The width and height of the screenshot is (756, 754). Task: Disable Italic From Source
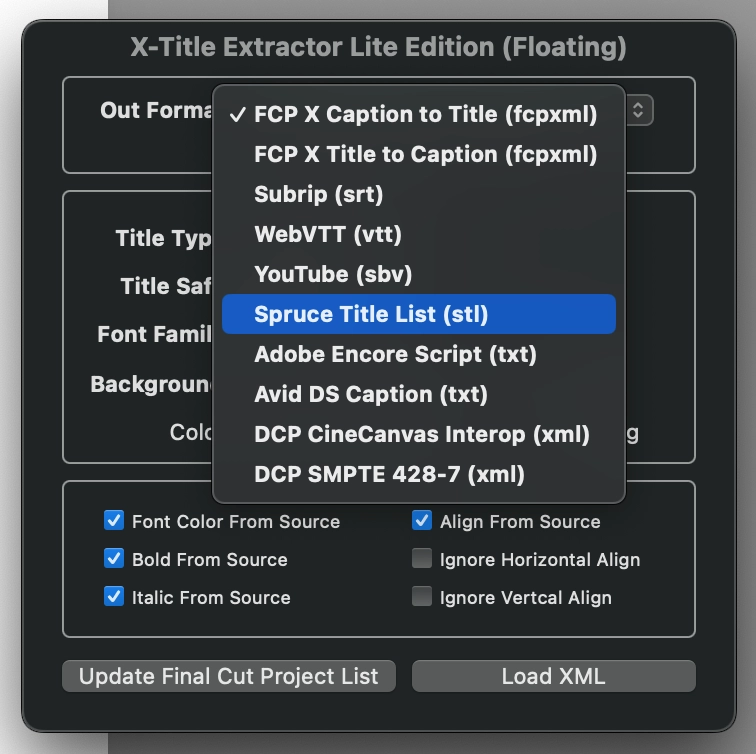(114, 597)
